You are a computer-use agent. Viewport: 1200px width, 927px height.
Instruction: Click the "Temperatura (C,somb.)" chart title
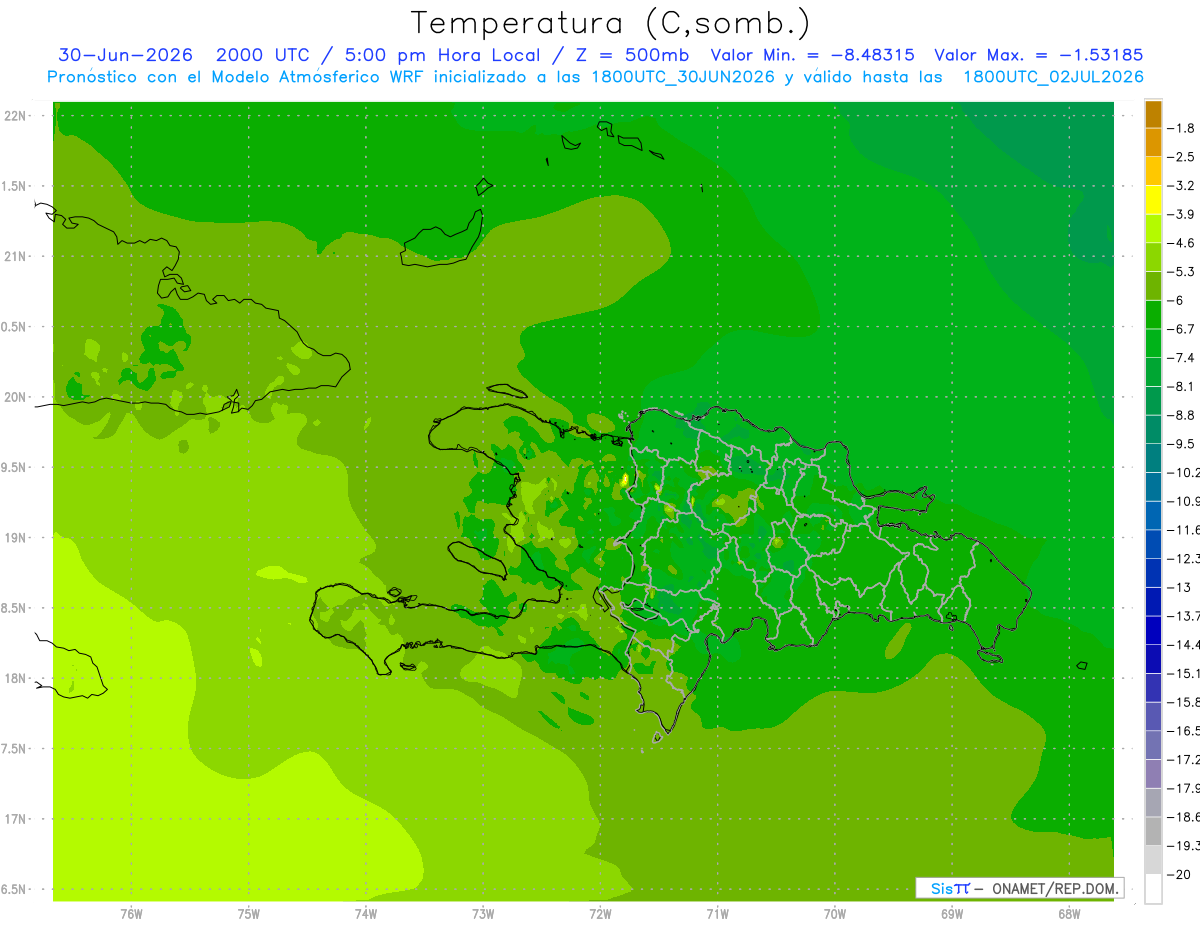(x=611, y=23)
